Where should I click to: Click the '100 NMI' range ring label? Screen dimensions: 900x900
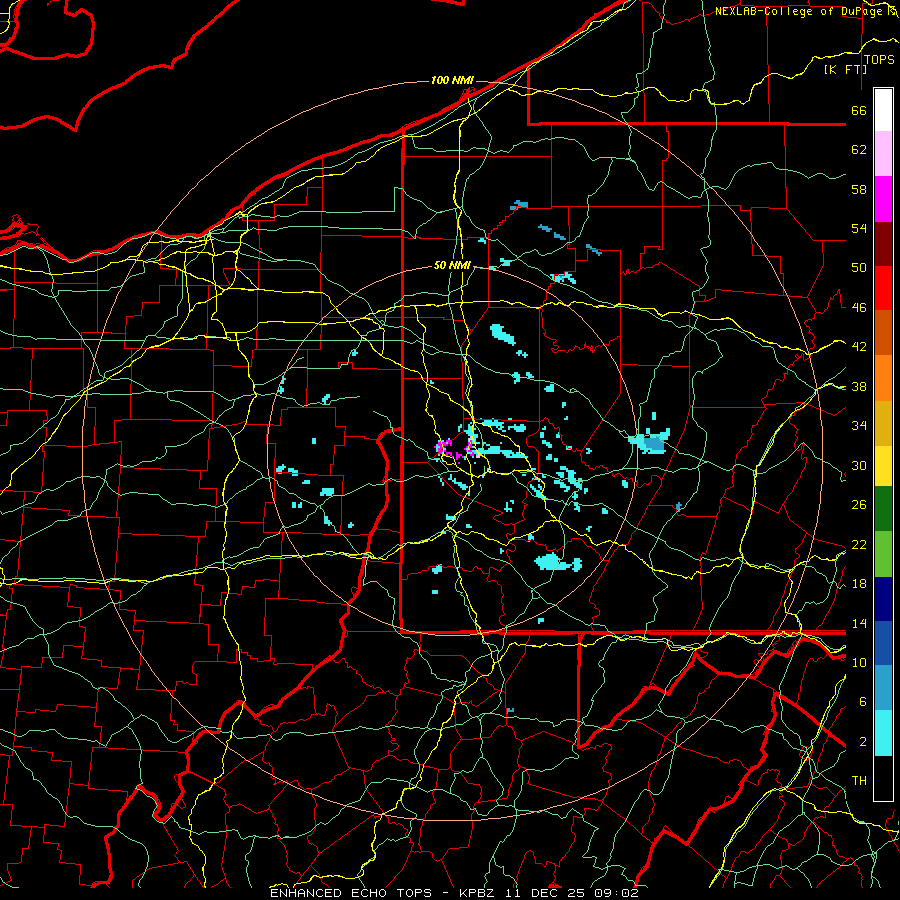(452, 80)
